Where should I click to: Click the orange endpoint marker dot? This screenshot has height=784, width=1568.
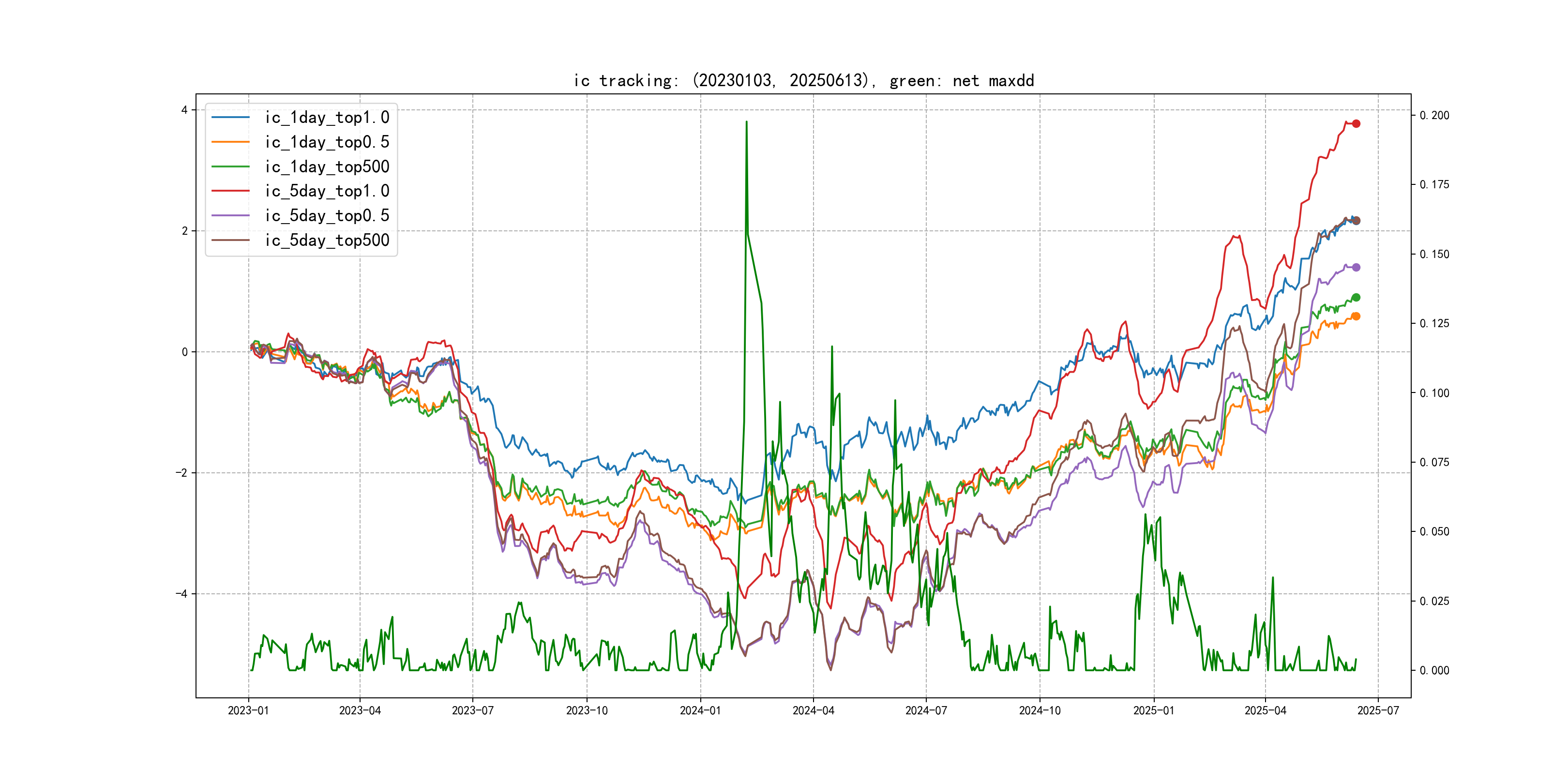pos(1356,317)
